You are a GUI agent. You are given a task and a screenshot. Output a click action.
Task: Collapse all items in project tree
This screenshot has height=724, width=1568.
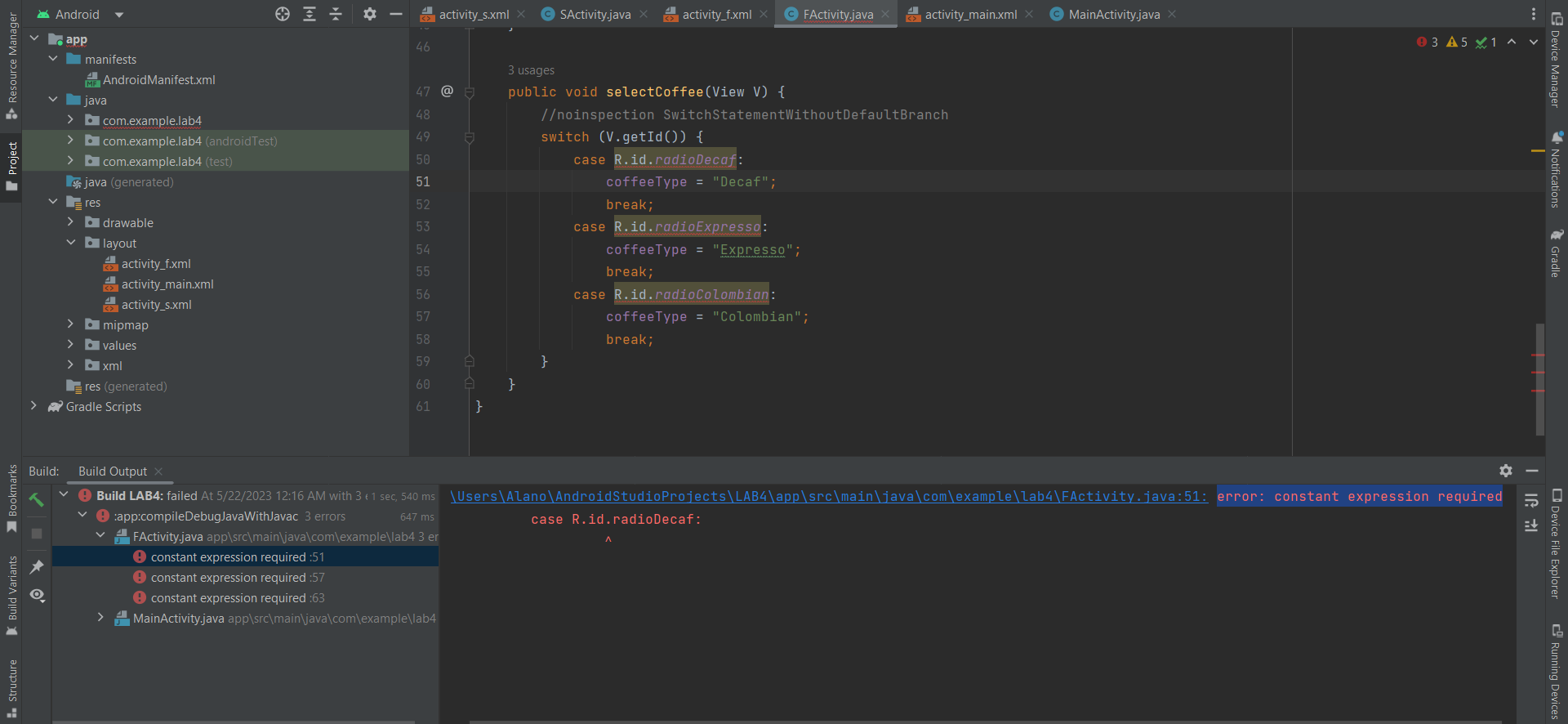pyautogui.click(x=336, y=14)
